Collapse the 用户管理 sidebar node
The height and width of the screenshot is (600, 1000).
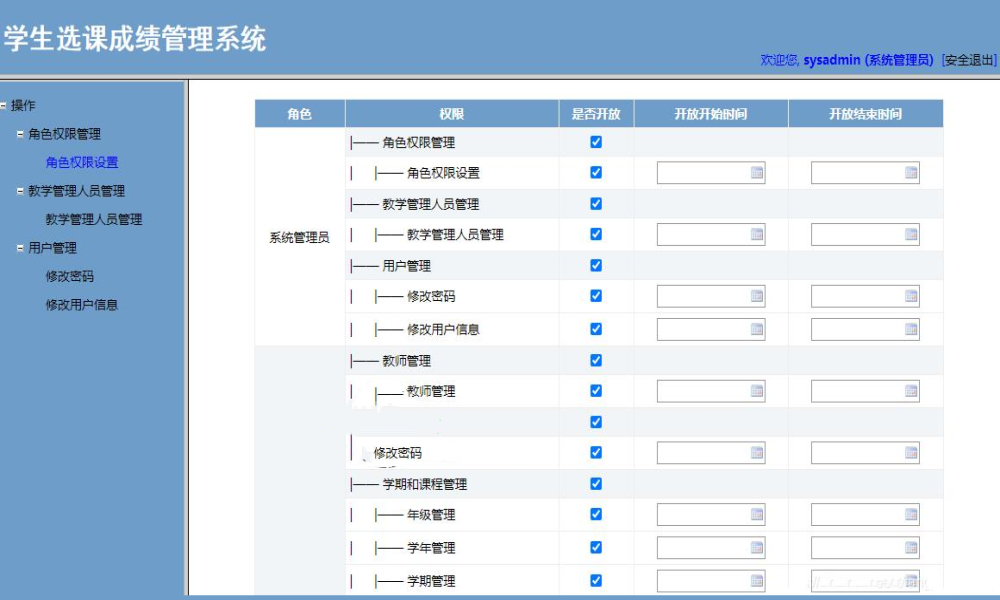pyautogui.click(x=20, y=248)
